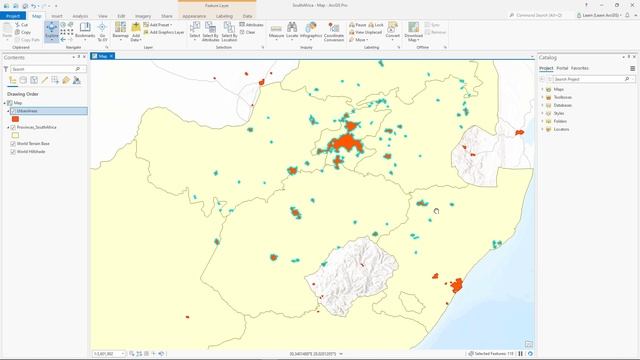Open Select By Location

click(229, 31)
